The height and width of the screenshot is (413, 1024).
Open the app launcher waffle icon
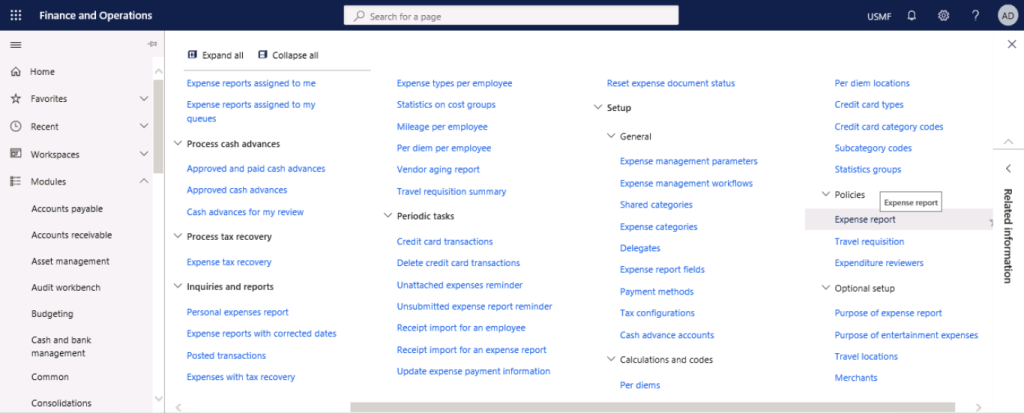pyautogui.click(x=15, y=15)
